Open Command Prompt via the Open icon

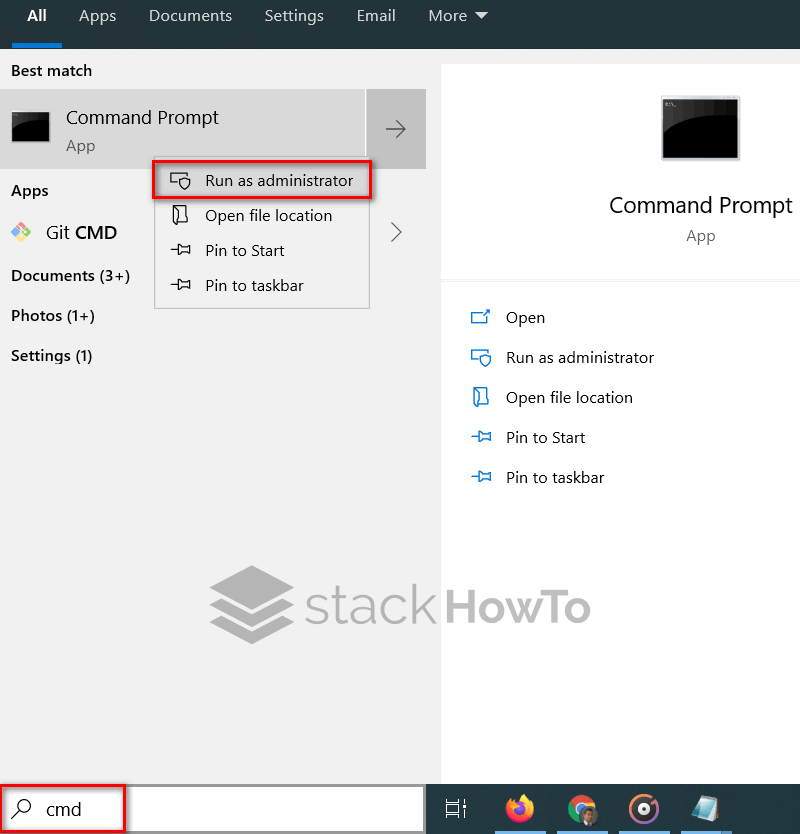pos(525,317)
